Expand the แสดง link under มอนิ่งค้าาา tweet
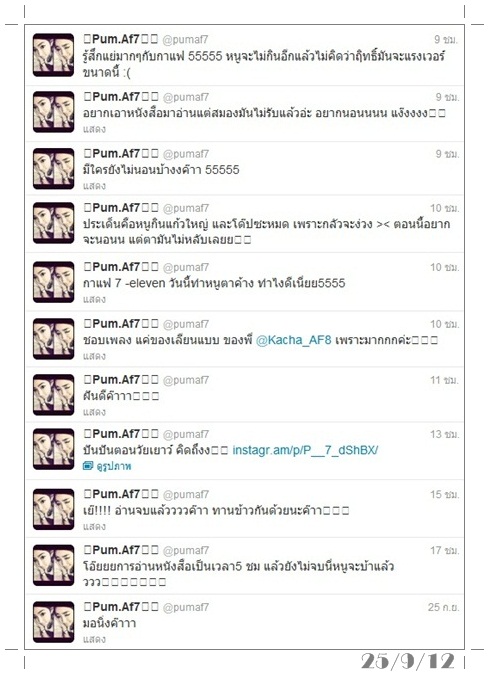This screenshot has height=674, width=489. (94, 639)
